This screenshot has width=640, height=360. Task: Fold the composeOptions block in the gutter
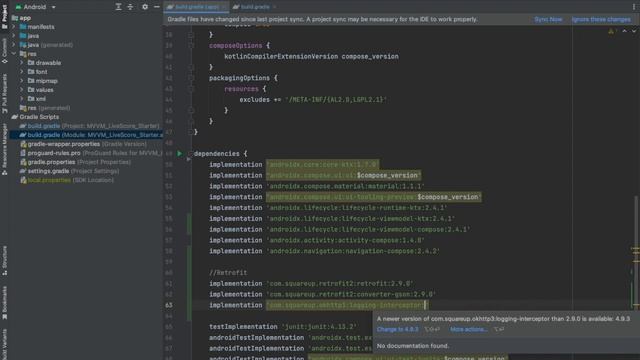tap(190, 46)
